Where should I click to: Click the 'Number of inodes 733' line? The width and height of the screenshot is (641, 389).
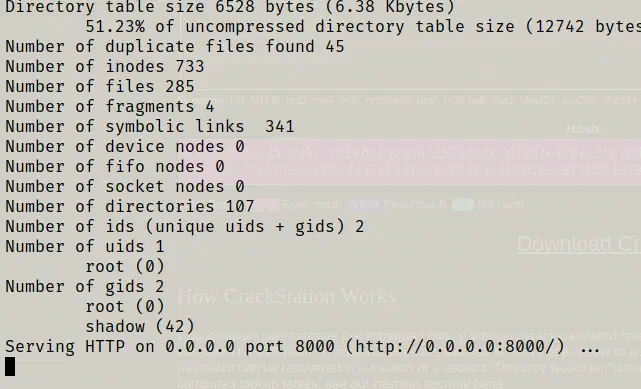tap(105, 66)
